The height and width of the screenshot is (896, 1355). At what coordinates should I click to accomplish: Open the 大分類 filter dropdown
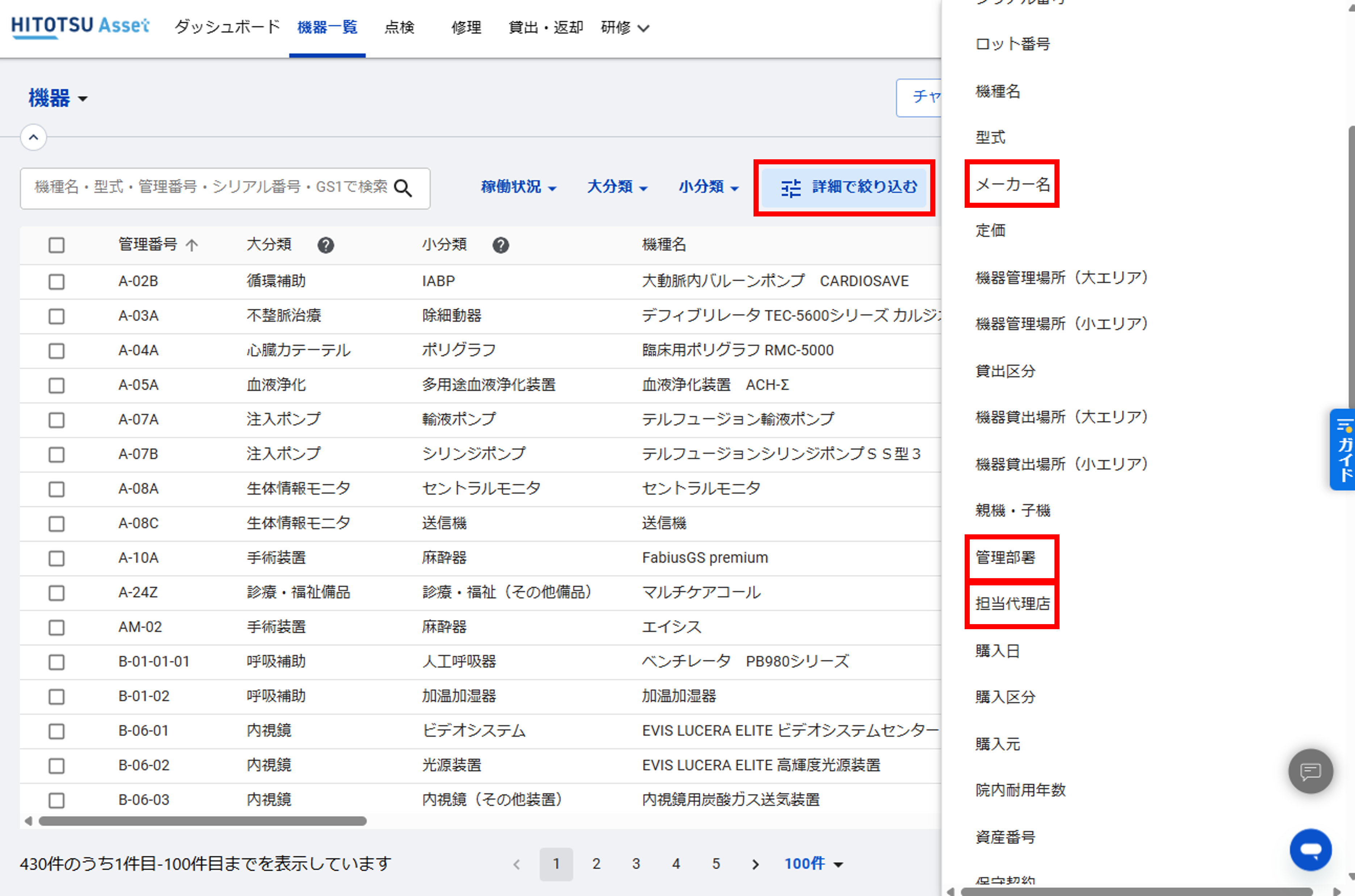[617, 187]
